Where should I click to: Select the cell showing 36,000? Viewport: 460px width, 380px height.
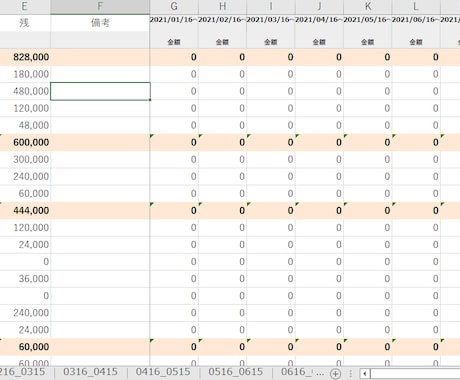coord(25,279)
